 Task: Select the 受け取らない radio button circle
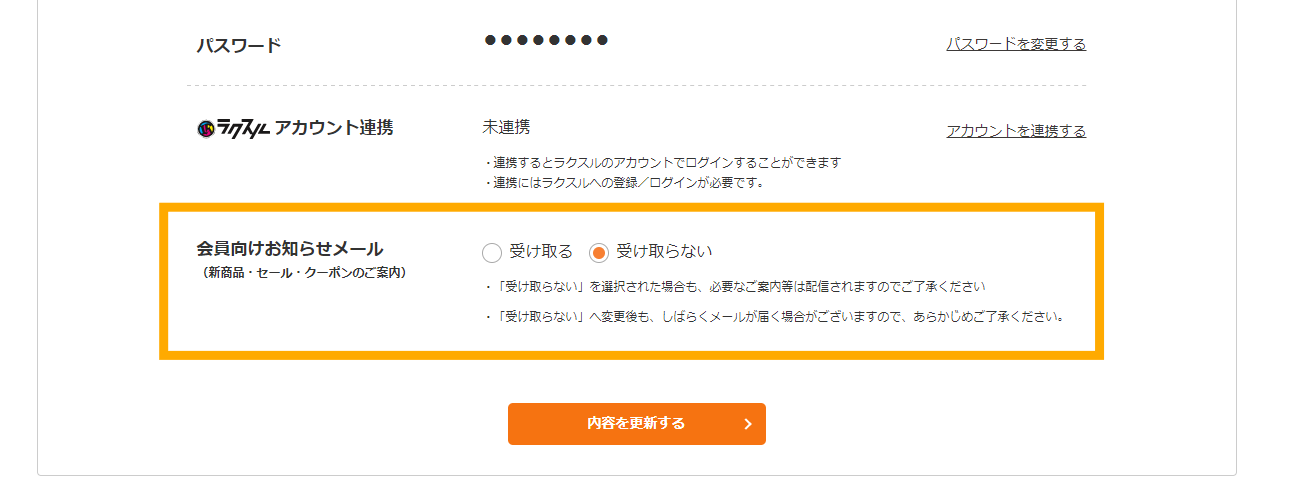599,253
